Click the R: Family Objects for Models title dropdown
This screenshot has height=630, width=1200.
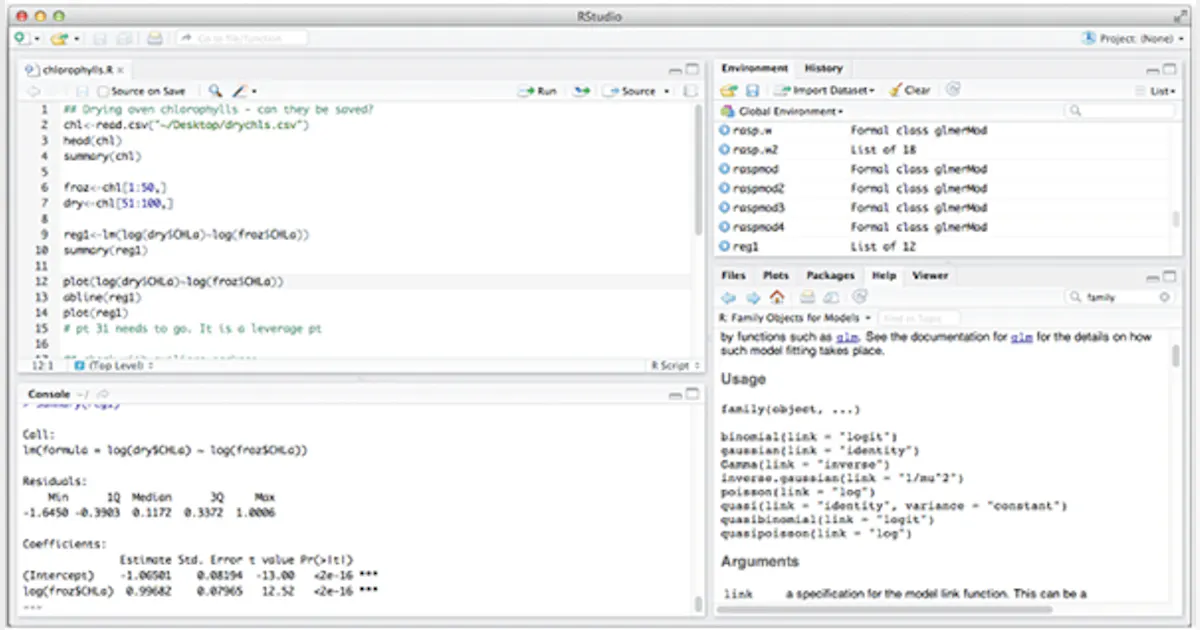796,317
